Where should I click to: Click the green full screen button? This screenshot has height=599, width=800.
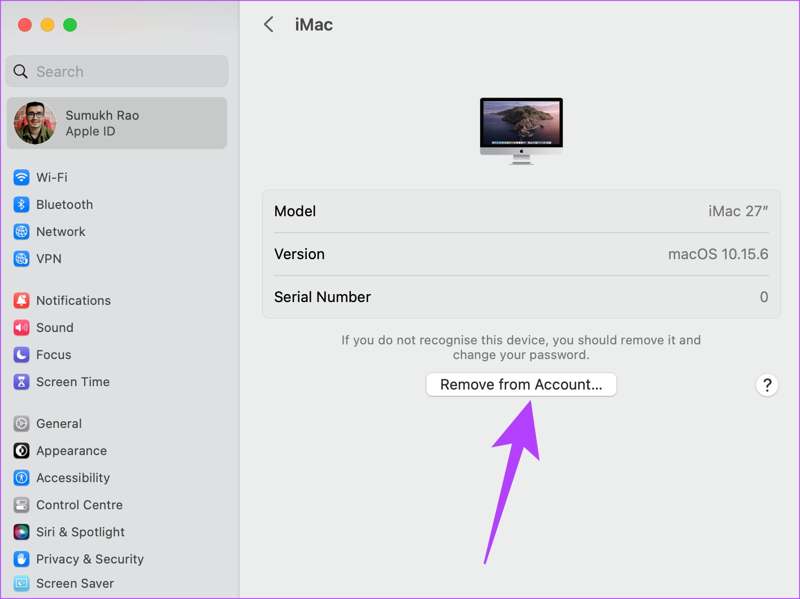70,24
